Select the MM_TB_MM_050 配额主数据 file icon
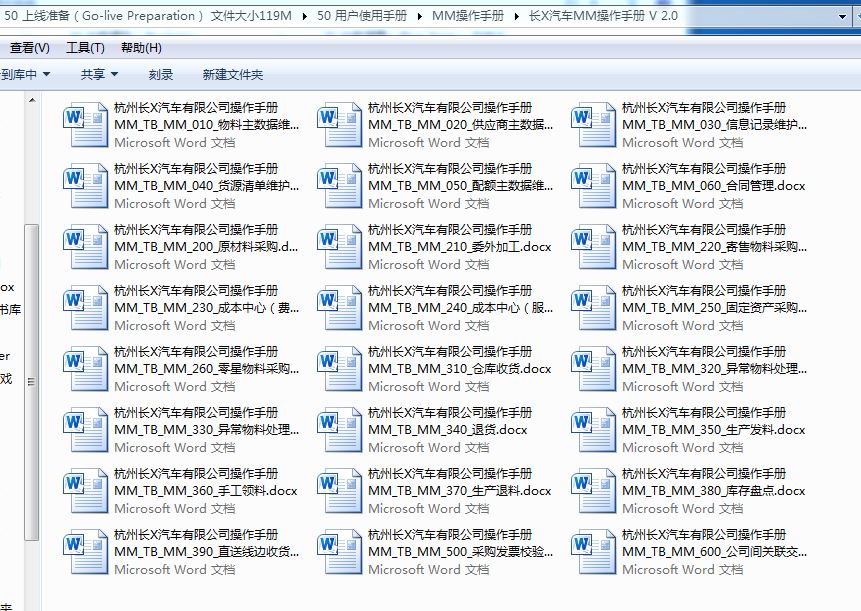The width and height of the screenshot is (861, 611). click(339, 186)
